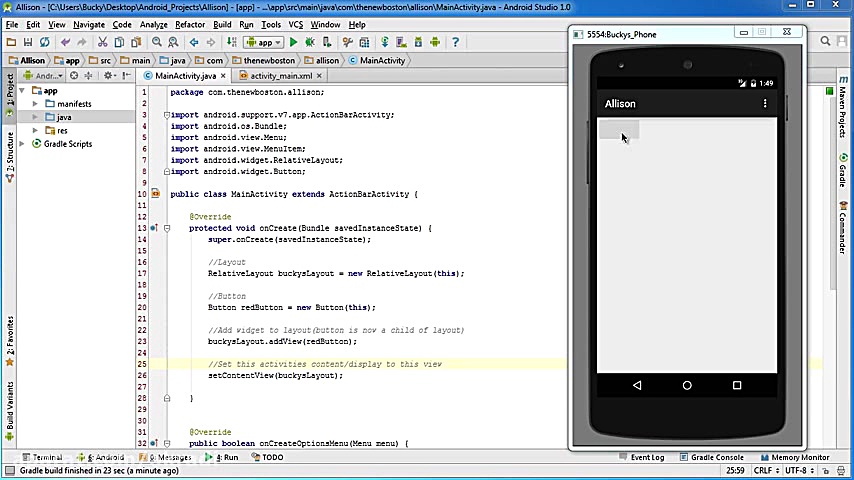Open the Gradle Console panel
Image resolution: width=854 pixels, height=480 pixels.
(x=712, y=457)
